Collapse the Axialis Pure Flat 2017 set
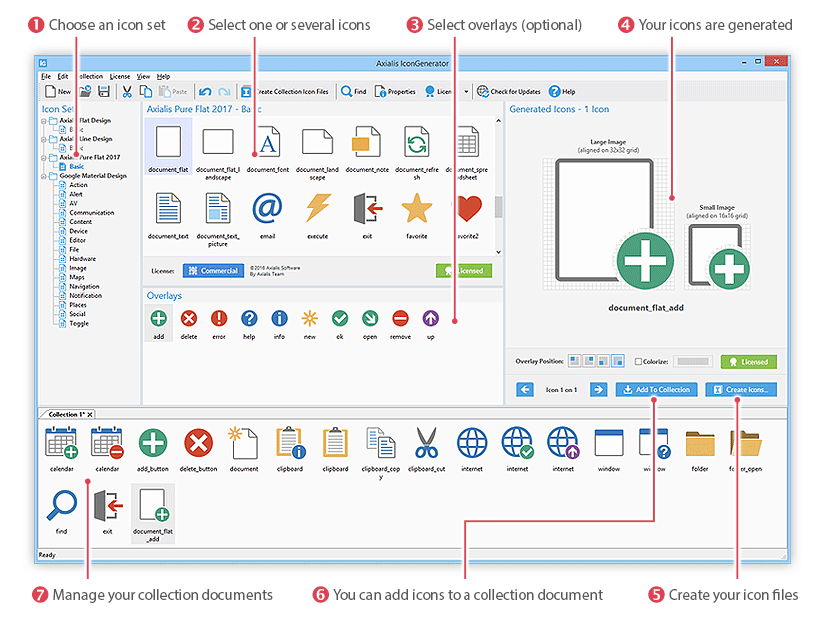This screenshot has height=619, width=830. pos(44,157)
